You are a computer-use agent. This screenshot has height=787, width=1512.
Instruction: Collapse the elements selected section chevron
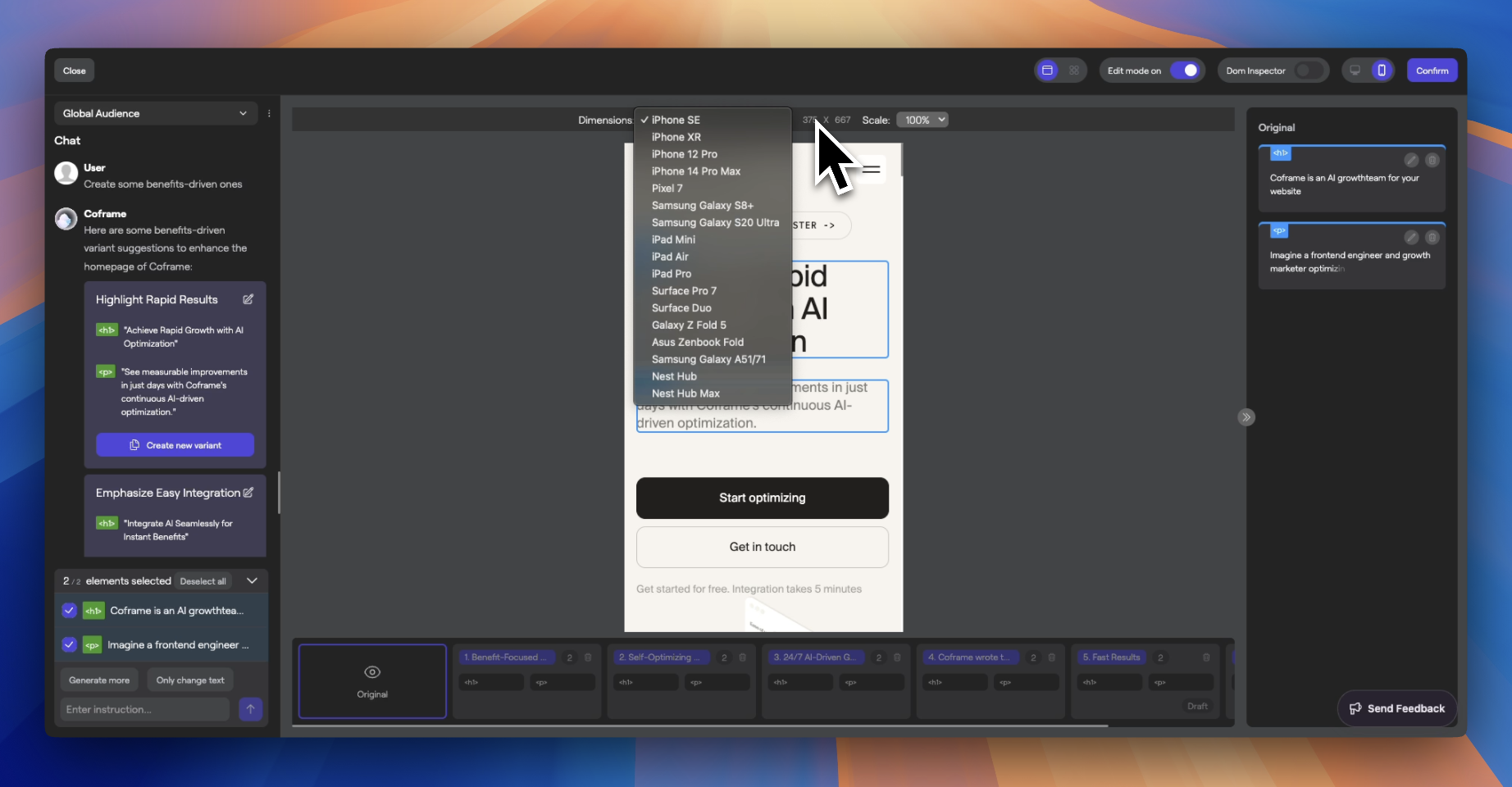[252, 581]
